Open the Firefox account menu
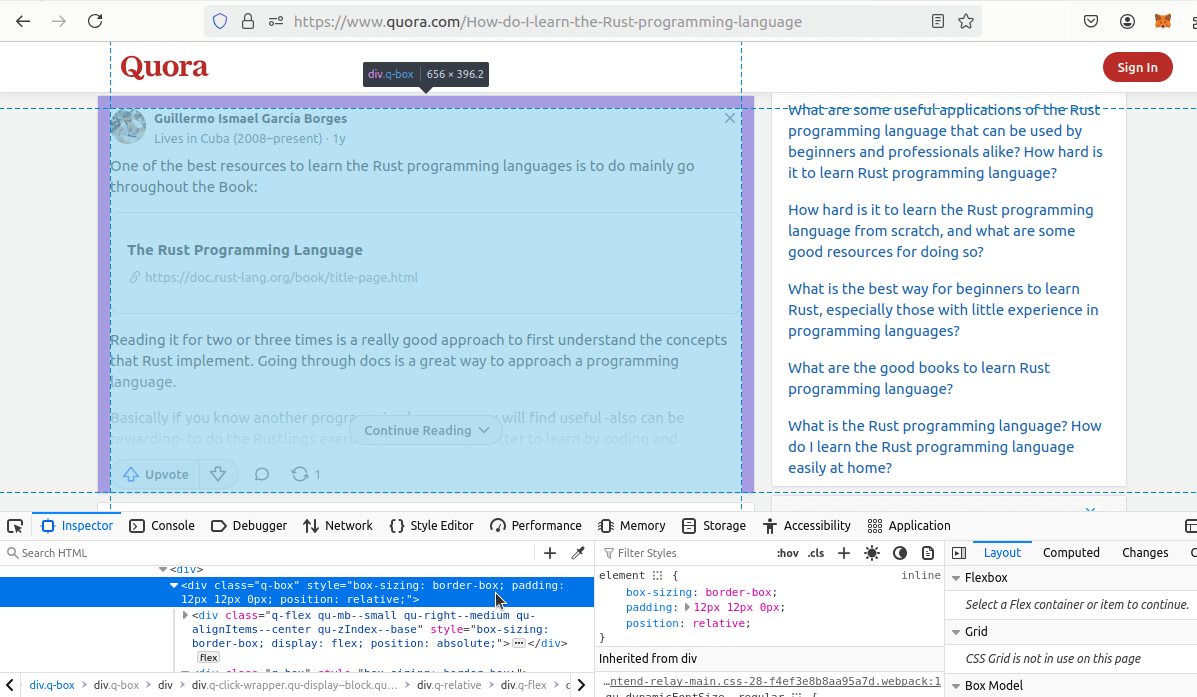This screenshot has width=1197, height=697. [1127, 21]
